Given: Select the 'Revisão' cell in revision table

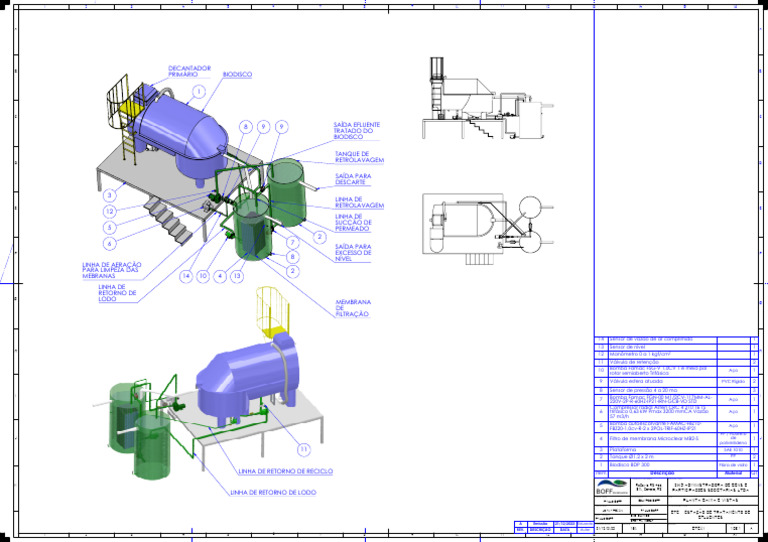Looking at the screenshot, I should 540,523.
